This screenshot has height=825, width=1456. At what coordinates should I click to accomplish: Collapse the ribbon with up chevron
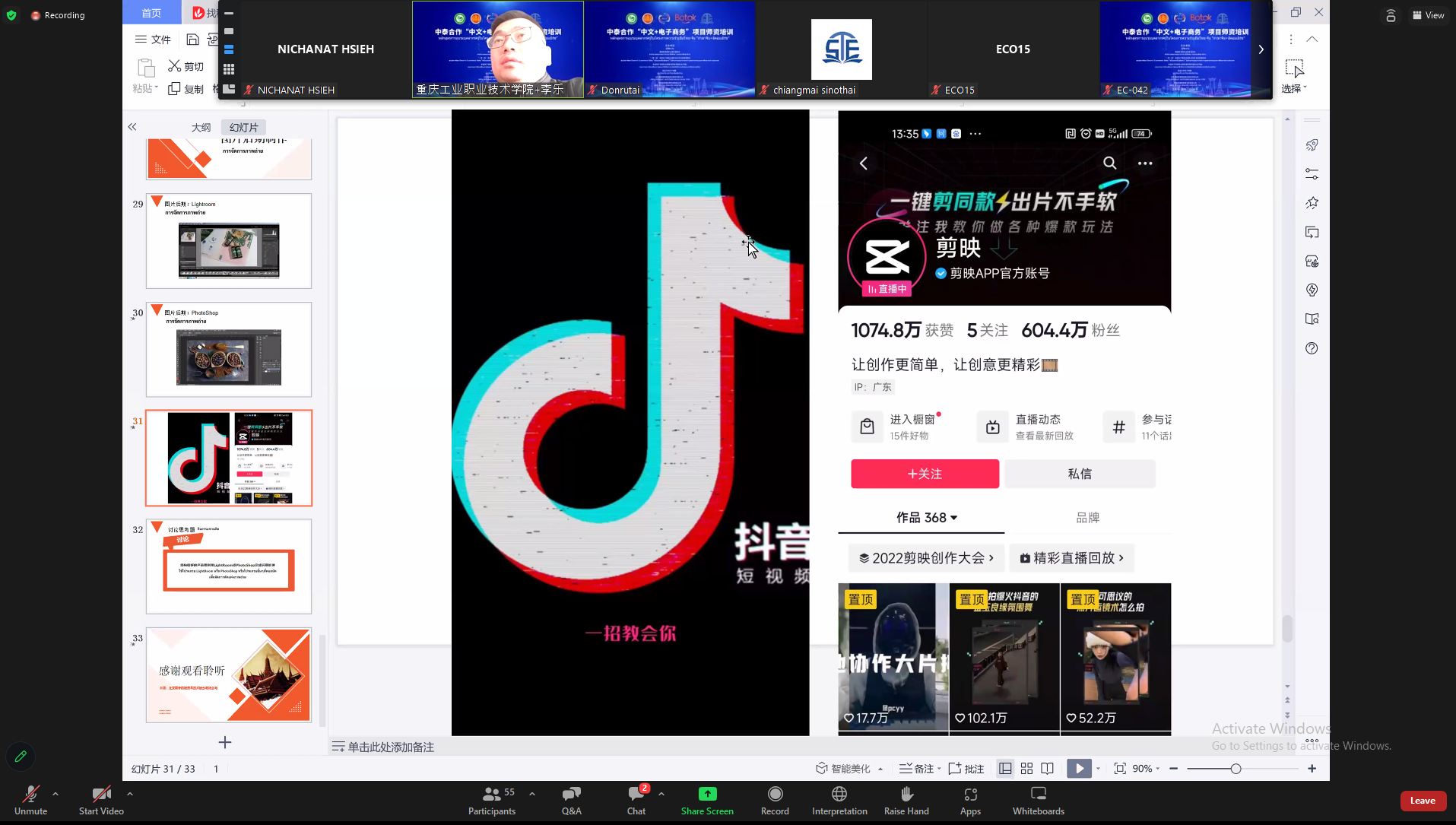tap(1312, 39)
